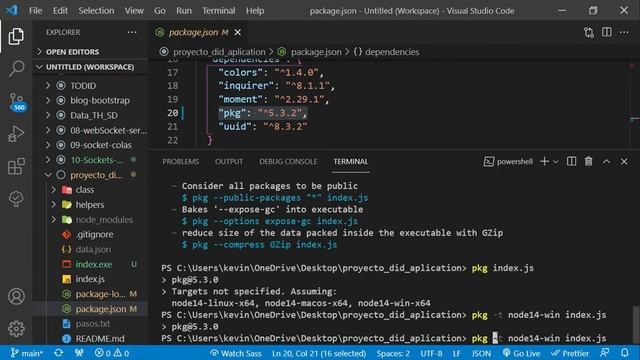Open the Terminal menu
Viewport: 640px width, 360px height.
[x=219, y=11]
